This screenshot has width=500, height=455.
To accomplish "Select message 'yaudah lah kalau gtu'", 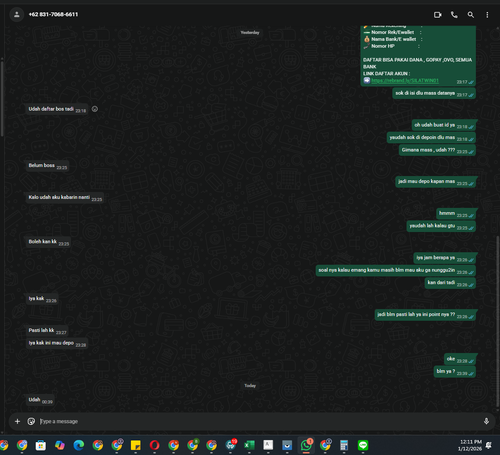I will click(x=441, y=226).
